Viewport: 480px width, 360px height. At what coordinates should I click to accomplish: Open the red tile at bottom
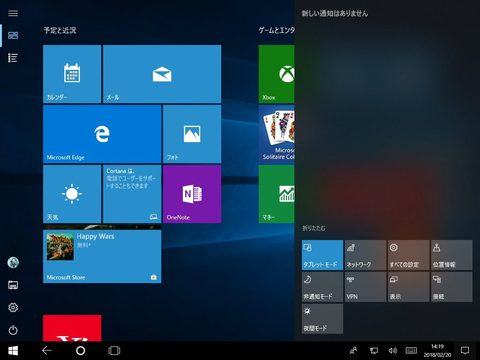(72, 328)
